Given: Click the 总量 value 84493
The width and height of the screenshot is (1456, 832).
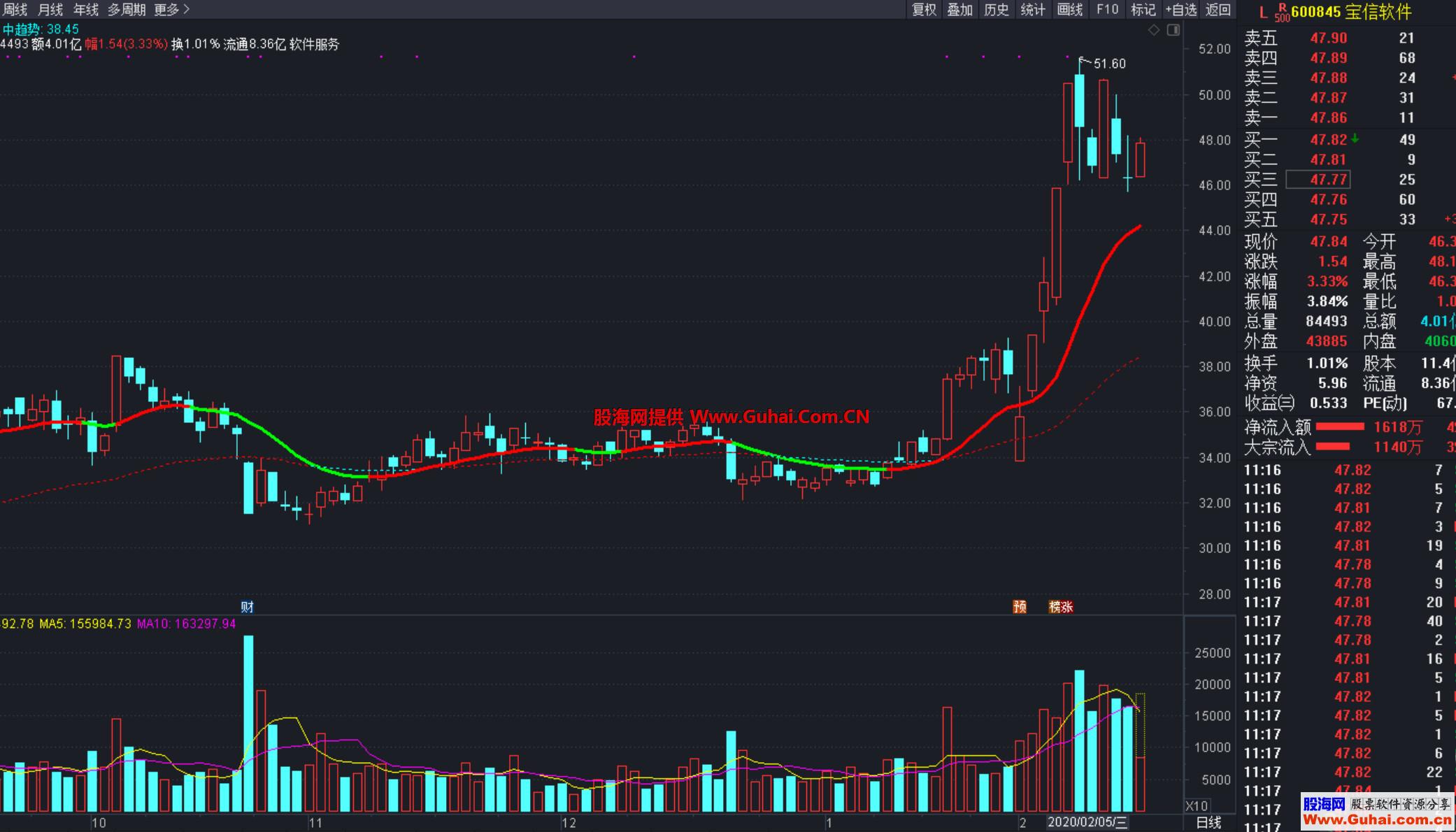Looking at the screenshot, I should pos(1326,321).
